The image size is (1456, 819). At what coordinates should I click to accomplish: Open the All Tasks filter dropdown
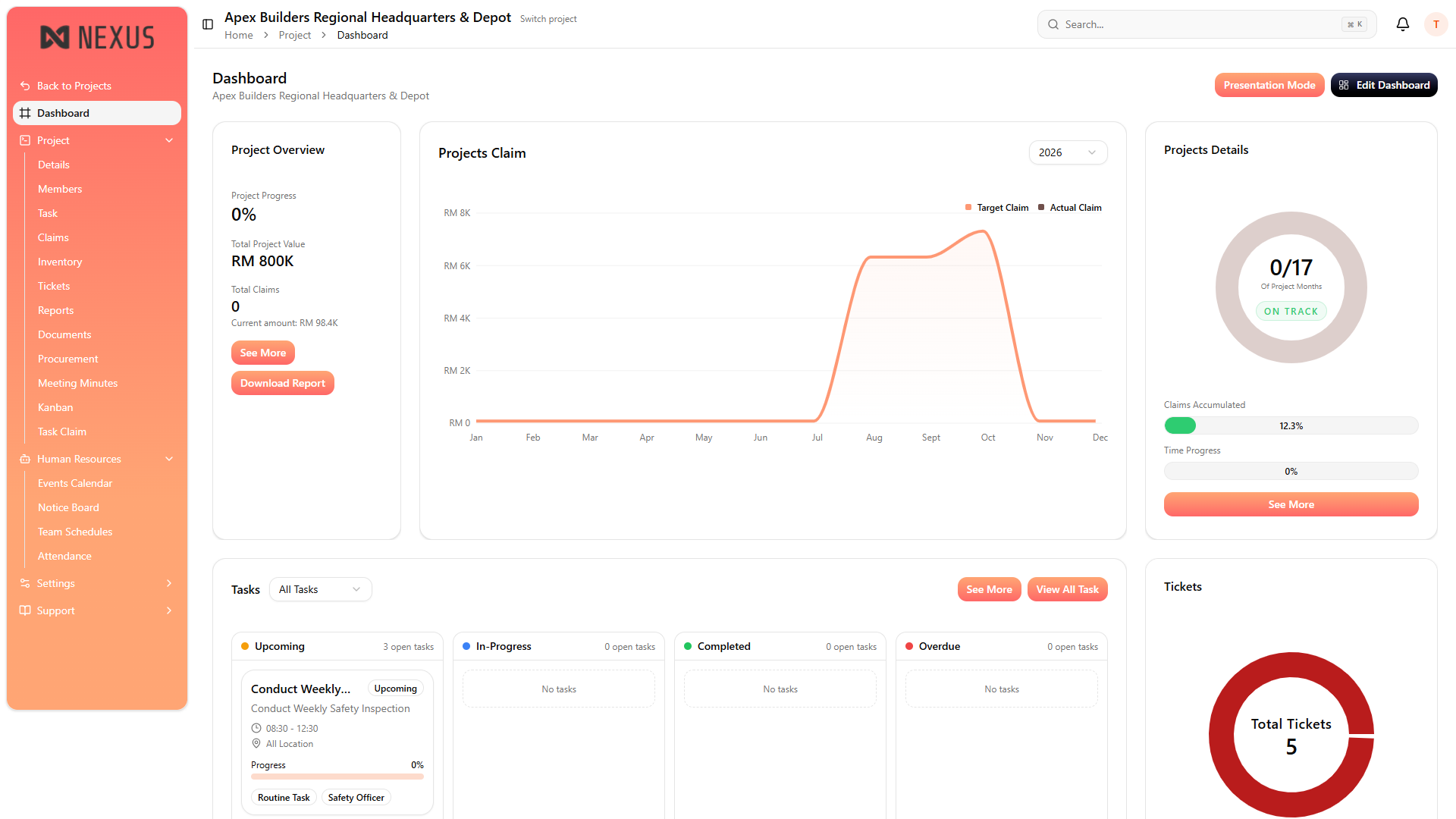320,589
